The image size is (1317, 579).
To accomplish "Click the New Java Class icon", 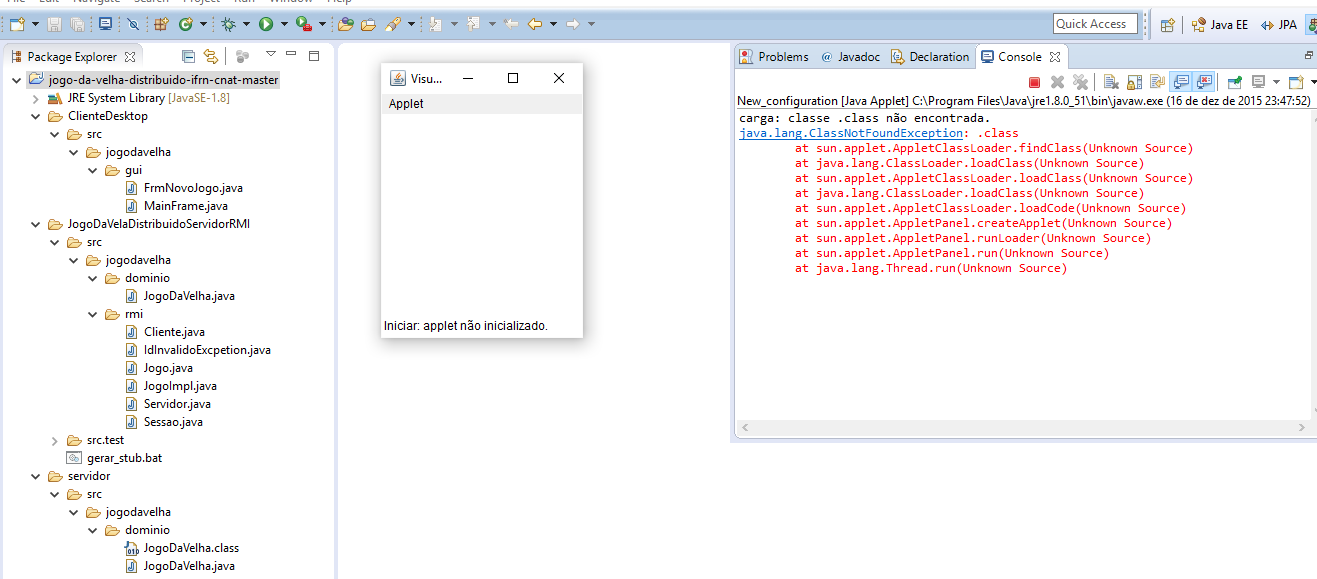I will click(x=185, y=24).
